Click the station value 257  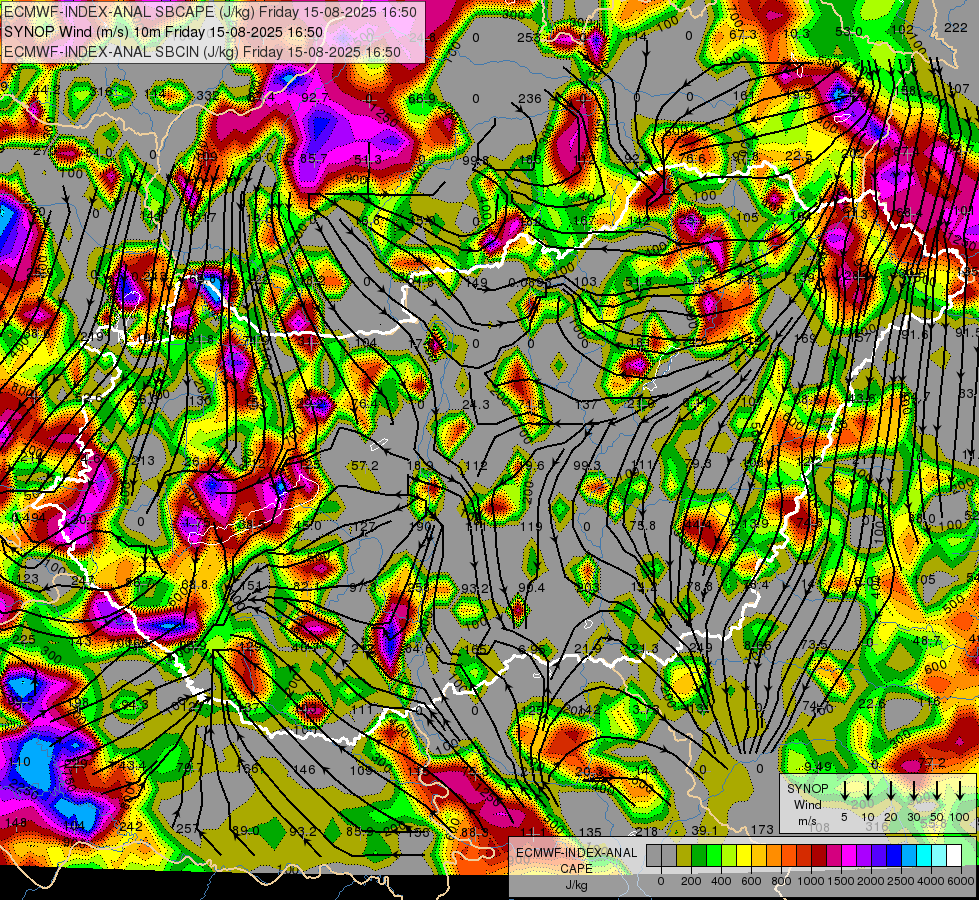click(187, 829)
